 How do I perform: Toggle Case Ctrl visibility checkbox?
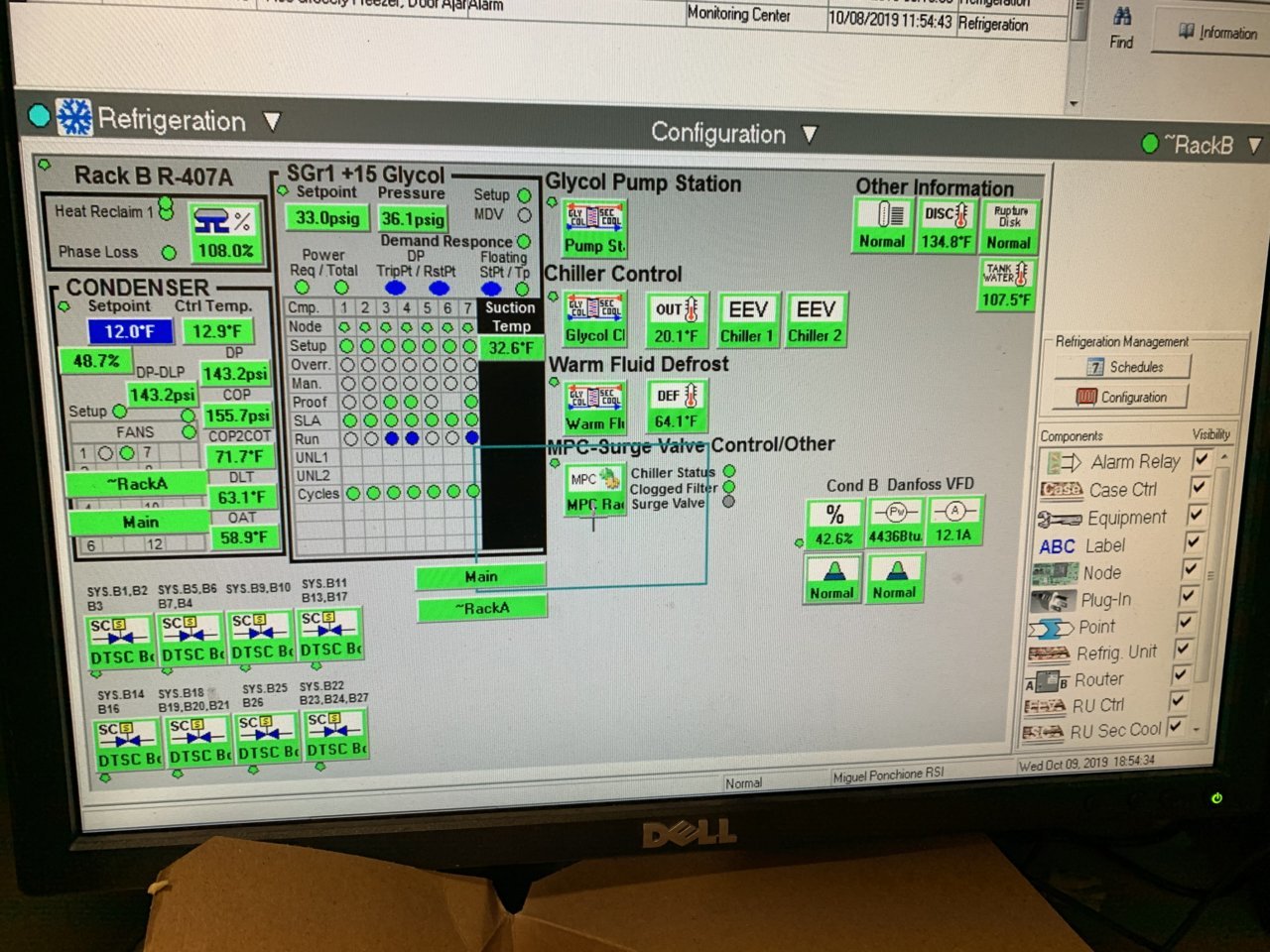coord(1199,487)
